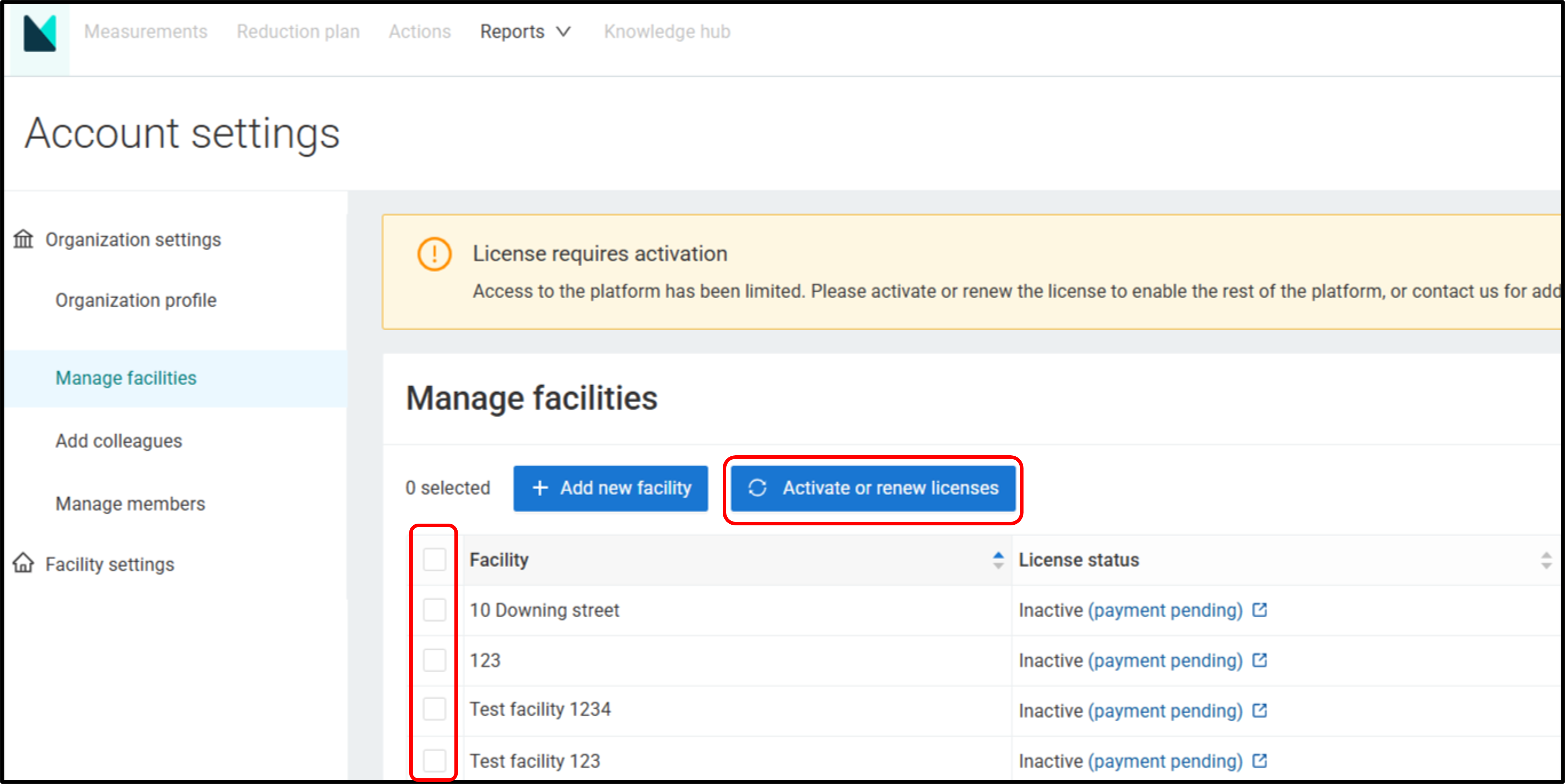Select Organization profile in the sidebar
The image size is (1565, 784).
136,300
